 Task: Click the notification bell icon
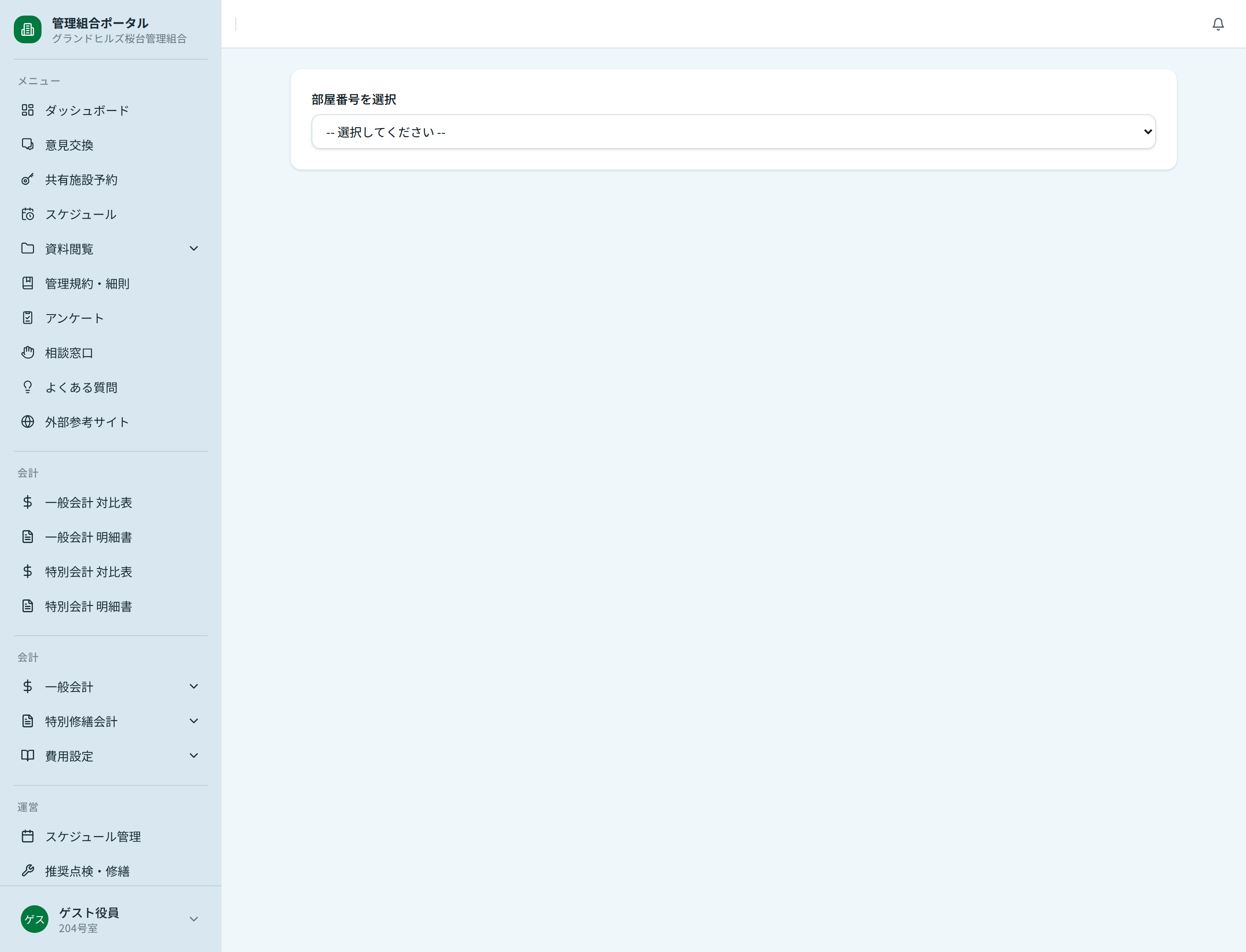tap(1218, 24)
